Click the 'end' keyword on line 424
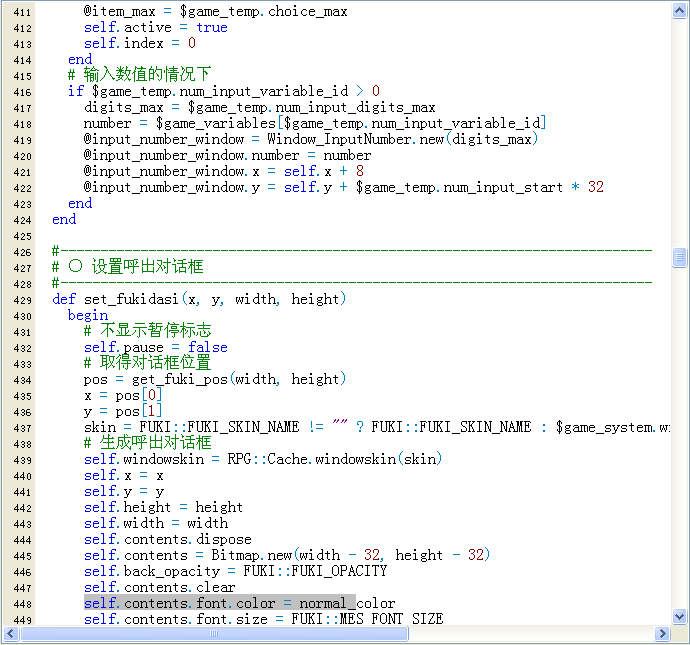Viewport: 690px width, 645px height. point(64,219)
